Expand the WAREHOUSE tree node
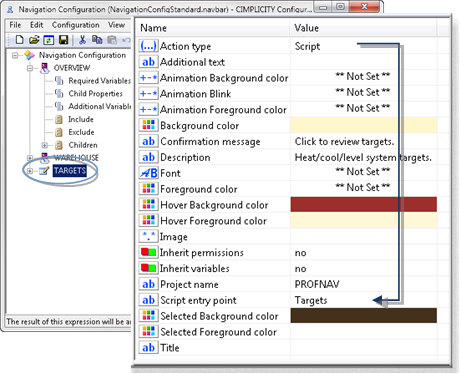The width and height of the screenshot is (460, 374). coord(30,158)
